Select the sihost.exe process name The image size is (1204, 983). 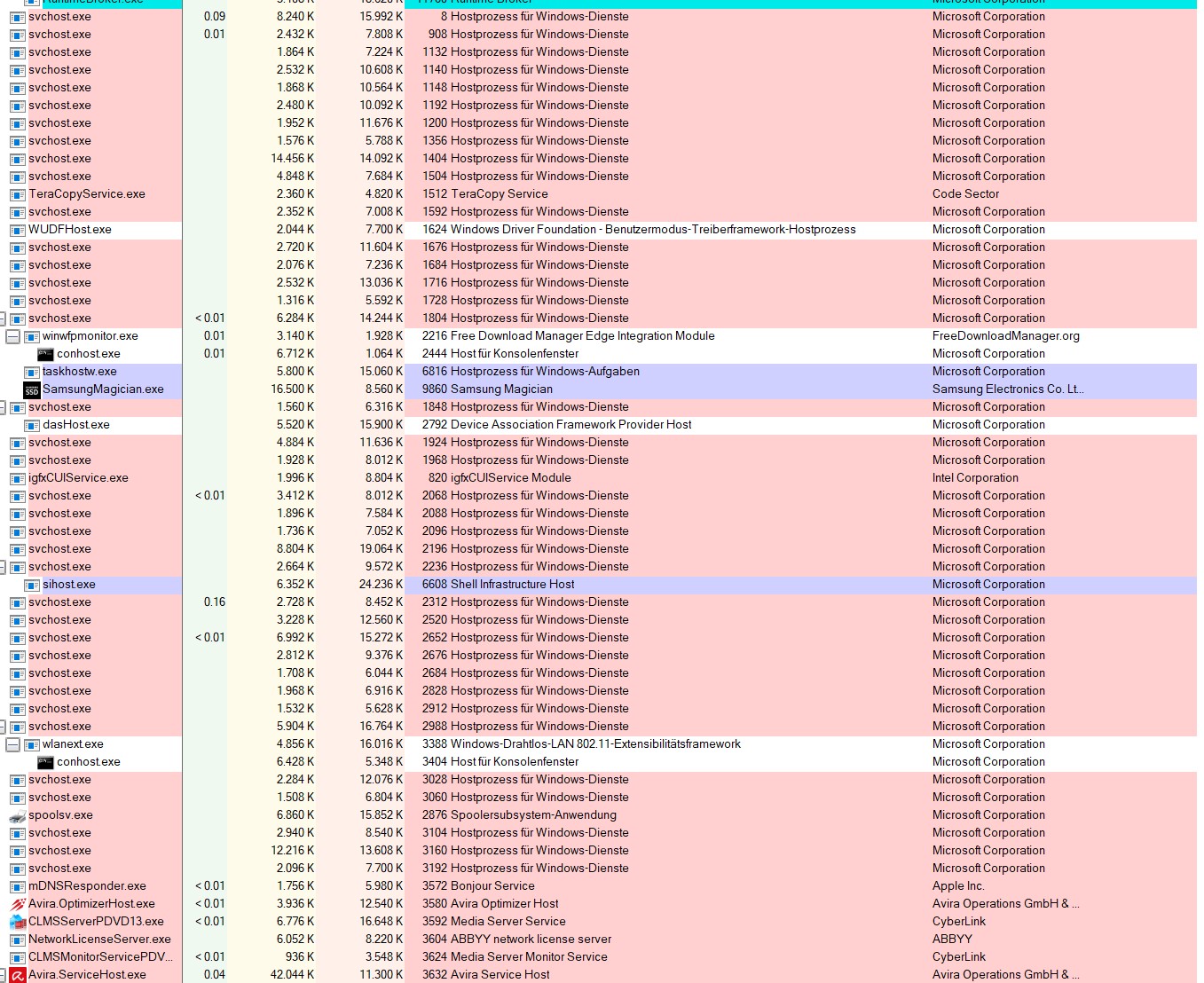(x=69, y=585)
